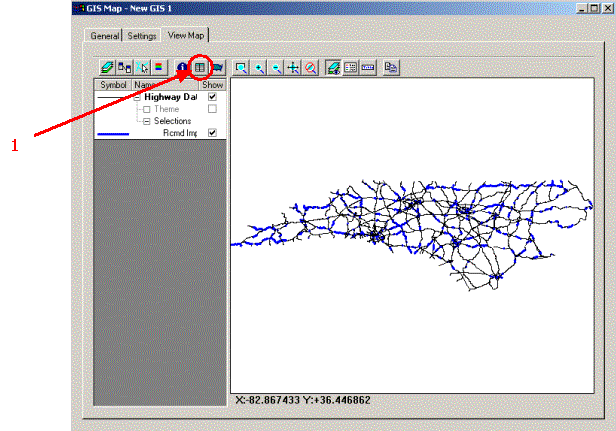Click the black Highway Data line symbol

113,97
